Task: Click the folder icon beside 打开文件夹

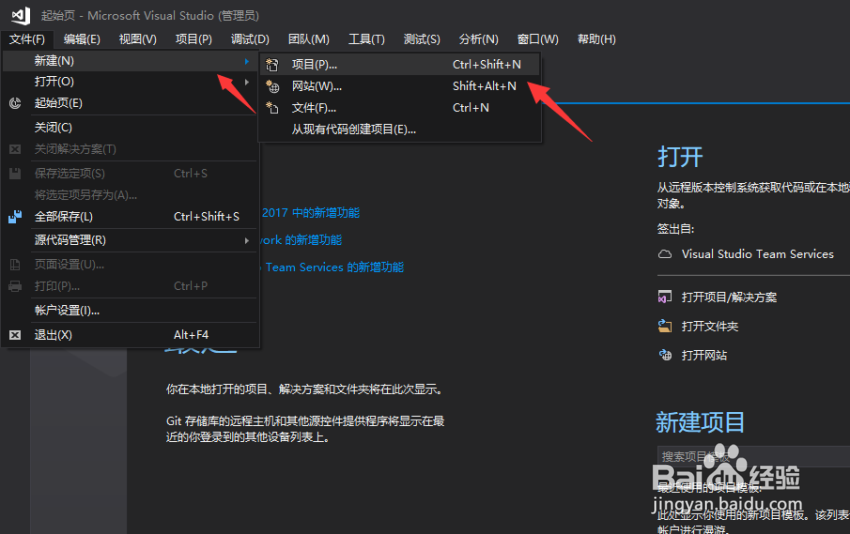Action: click(x=665, y=326)
